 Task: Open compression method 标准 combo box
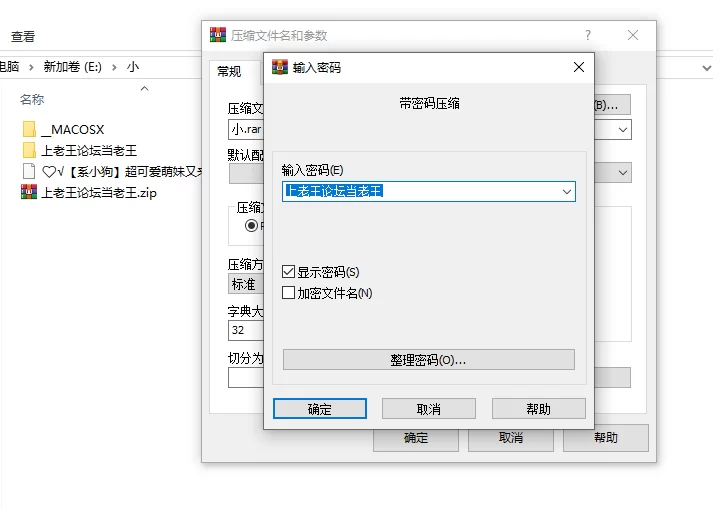click(x=246, y=284)
